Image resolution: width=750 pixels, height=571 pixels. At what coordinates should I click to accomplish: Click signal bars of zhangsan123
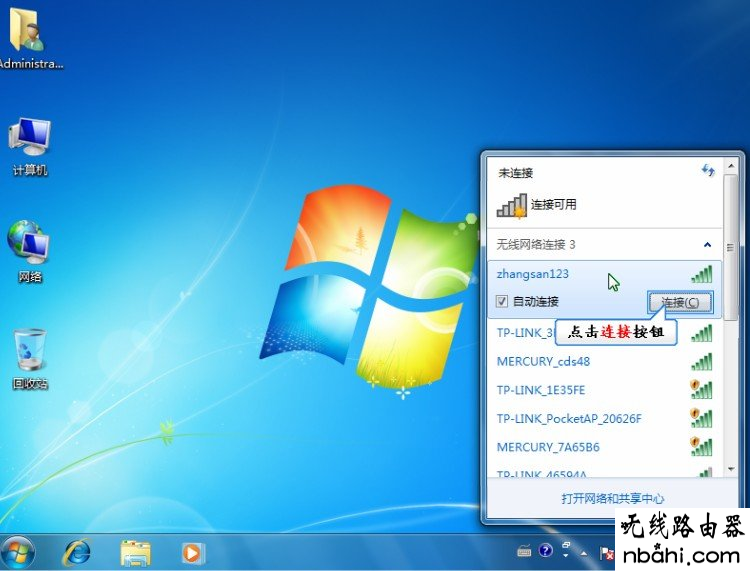702,275
